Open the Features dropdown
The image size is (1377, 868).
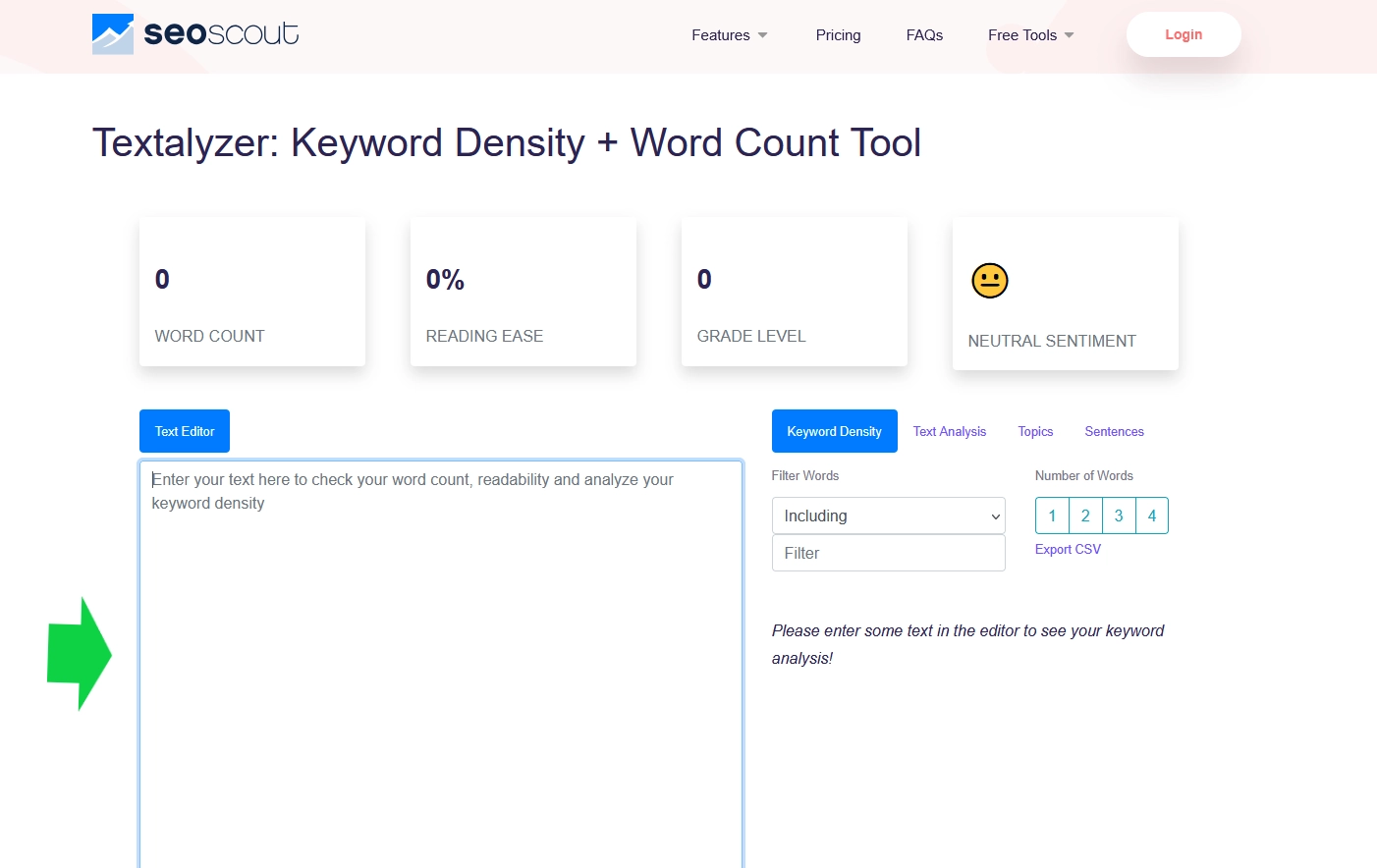tap(728, 34)
